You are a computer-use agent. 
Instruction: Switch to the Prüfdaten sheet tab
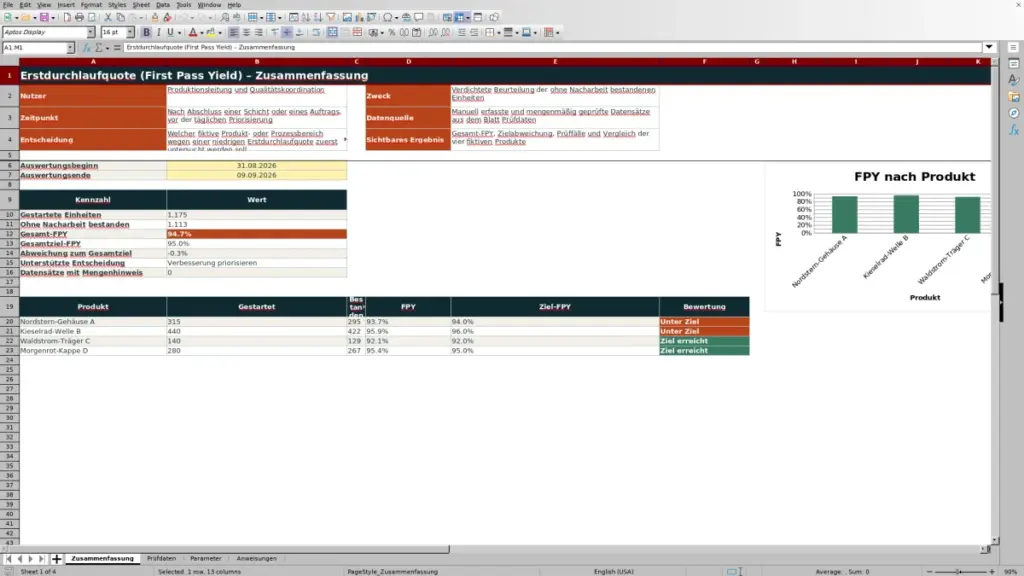click(x=161, y=558)
